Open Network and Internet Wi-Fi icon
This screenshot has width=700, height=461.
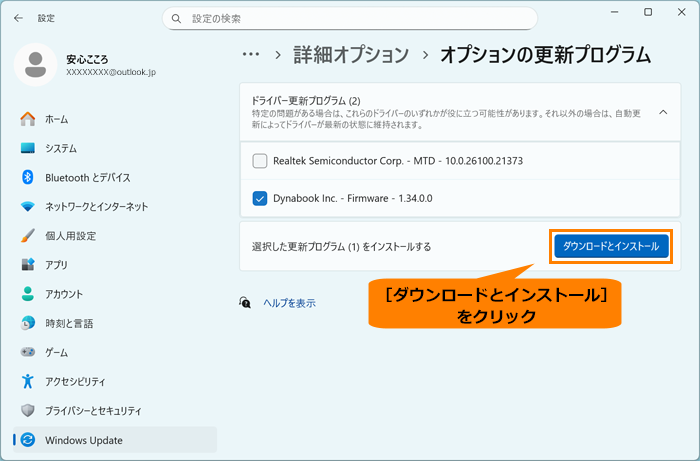(28, 206)
